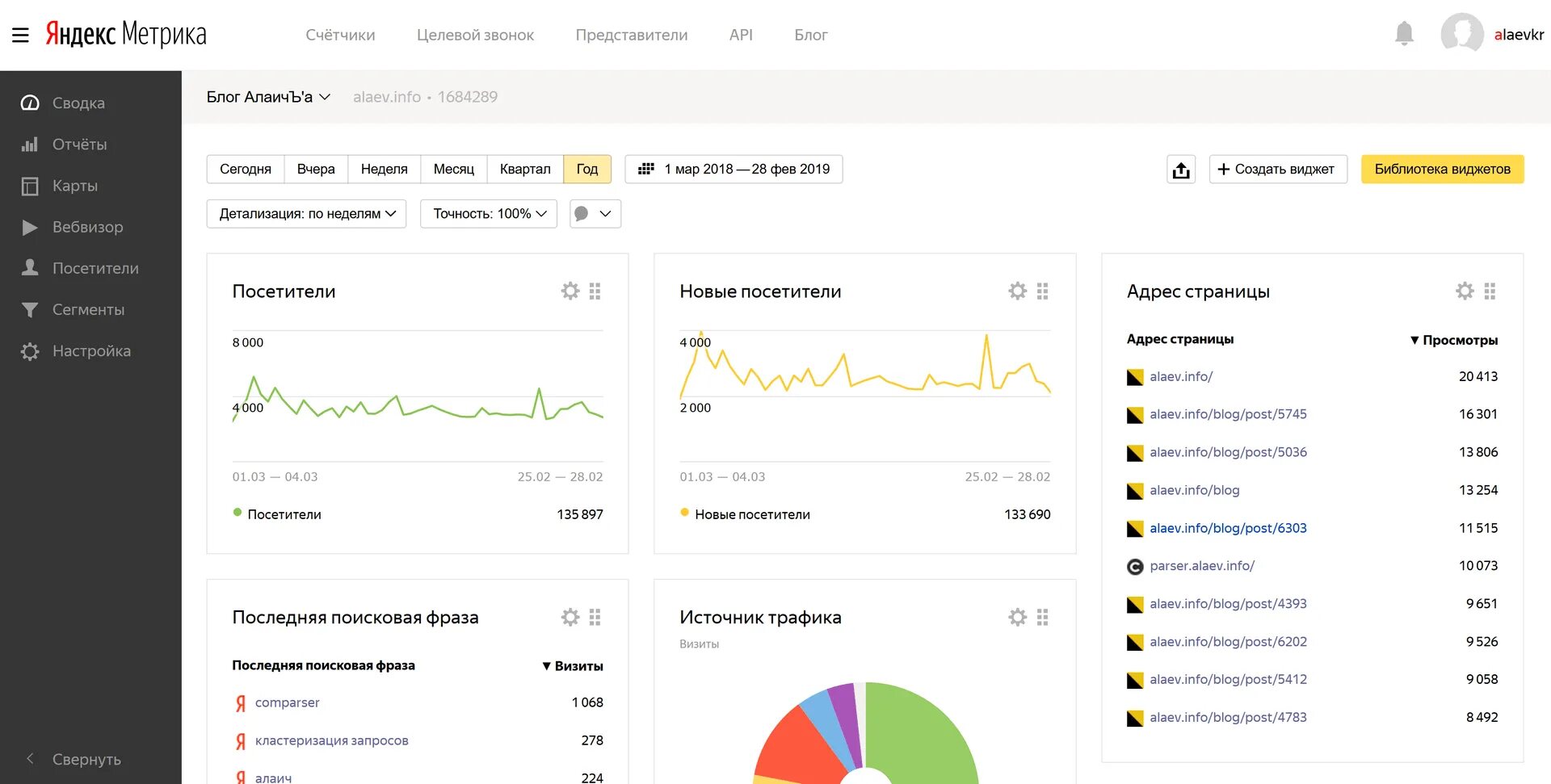
Task: Select Месяц period
Action: [x=454, y=170]
